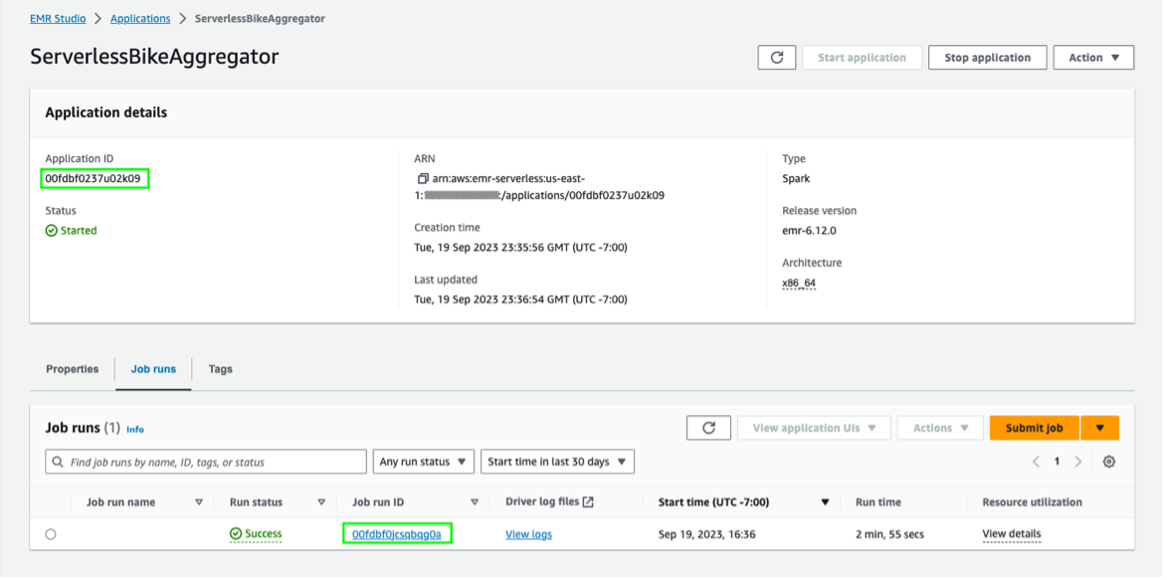
Task: Click page number 1 in pagination
Action: tap(1056, 462)
